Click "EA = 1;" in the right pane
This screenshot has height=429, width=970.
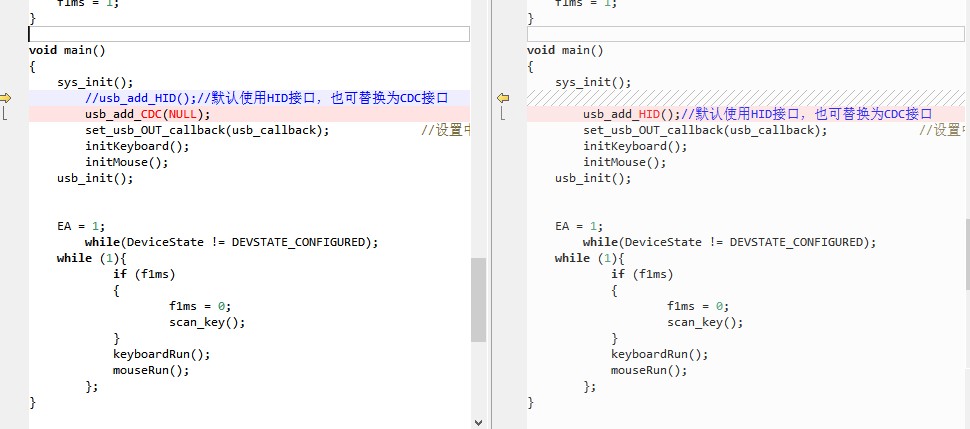pyautogui.click(x=579, y=226)
